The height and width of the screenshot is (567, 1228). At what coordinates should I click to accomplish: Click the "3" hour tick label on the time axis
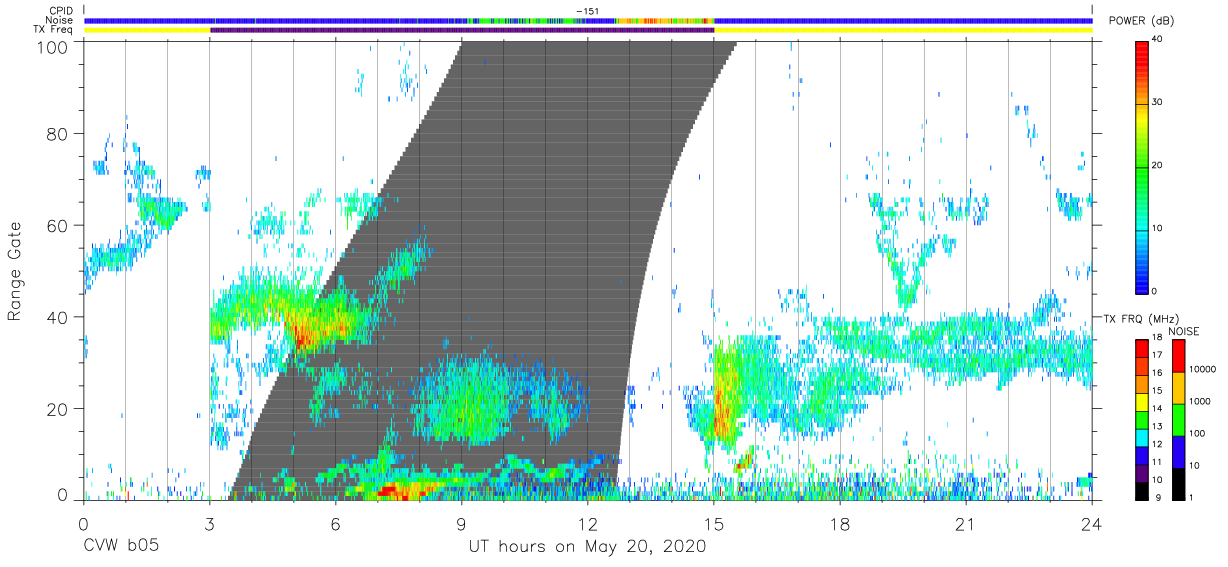click(x=209, y=525)
